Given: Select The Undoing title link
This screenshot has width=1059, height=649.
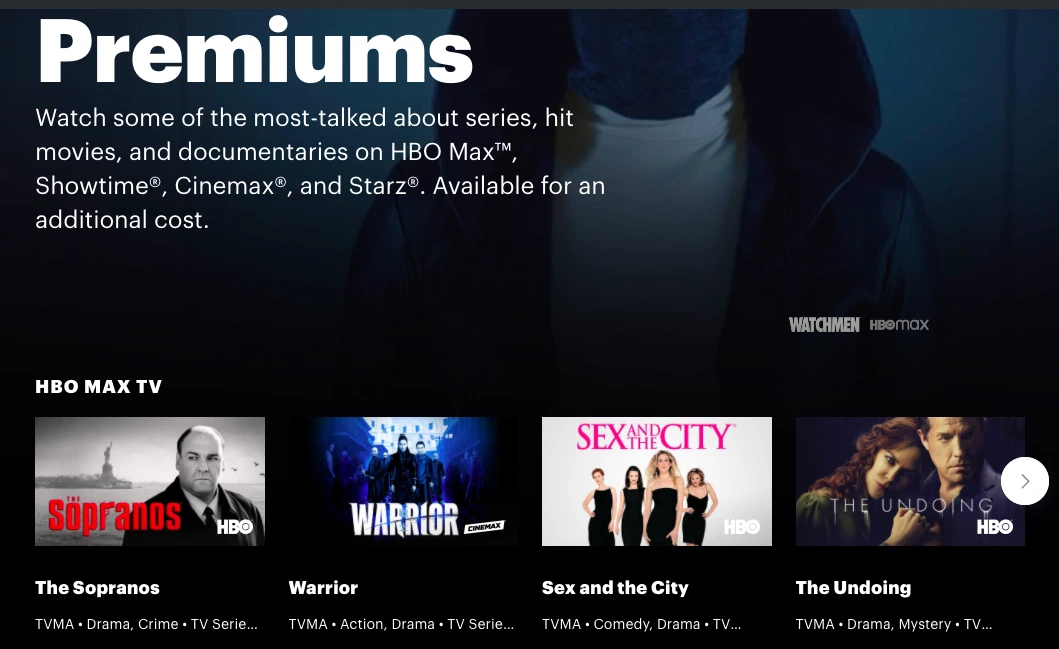Looking at the screenshot, I should tap(853, 588).
